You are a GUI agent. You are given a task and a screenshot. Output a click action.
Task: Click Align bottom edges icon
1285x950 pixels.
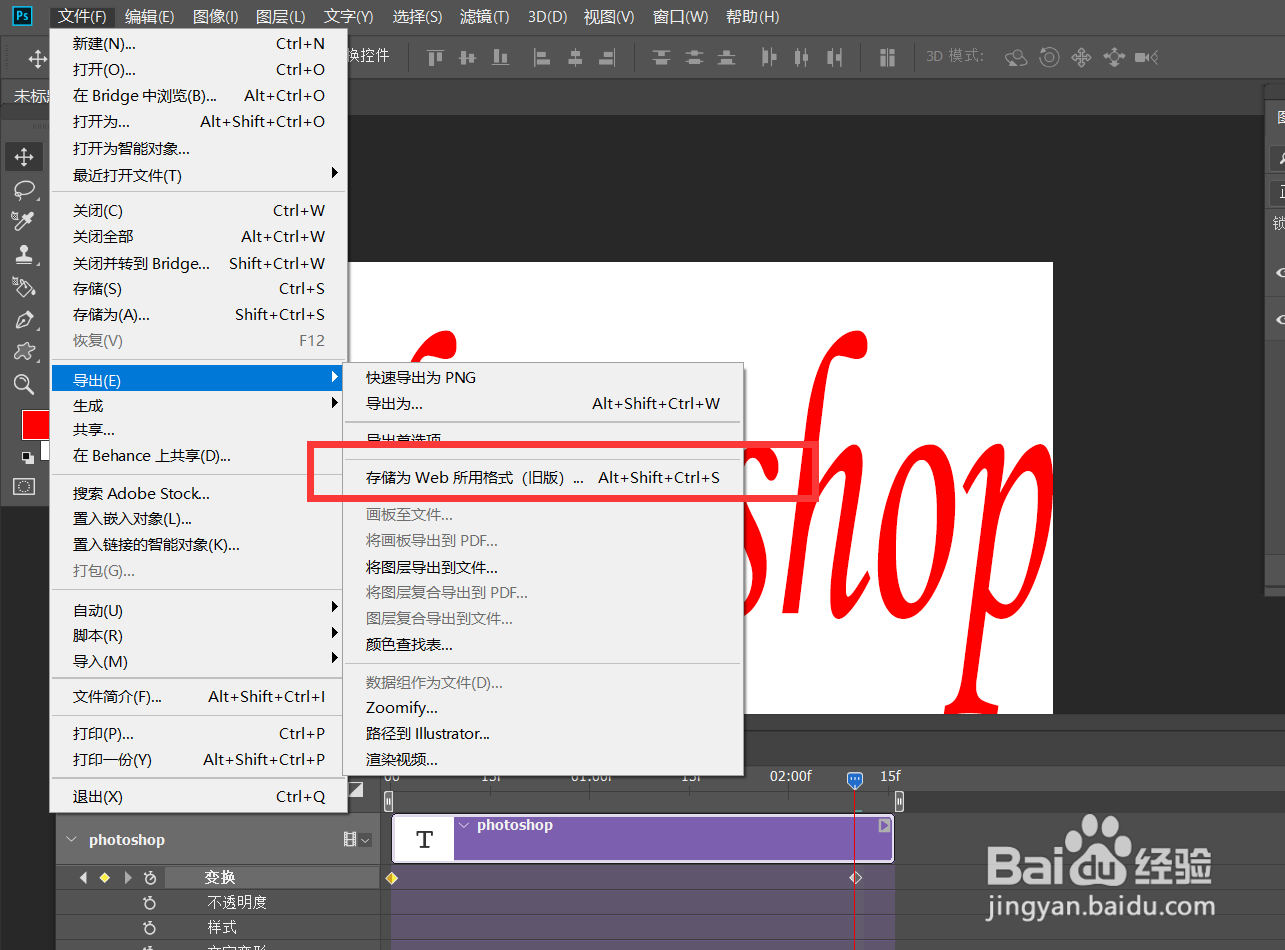498,58
